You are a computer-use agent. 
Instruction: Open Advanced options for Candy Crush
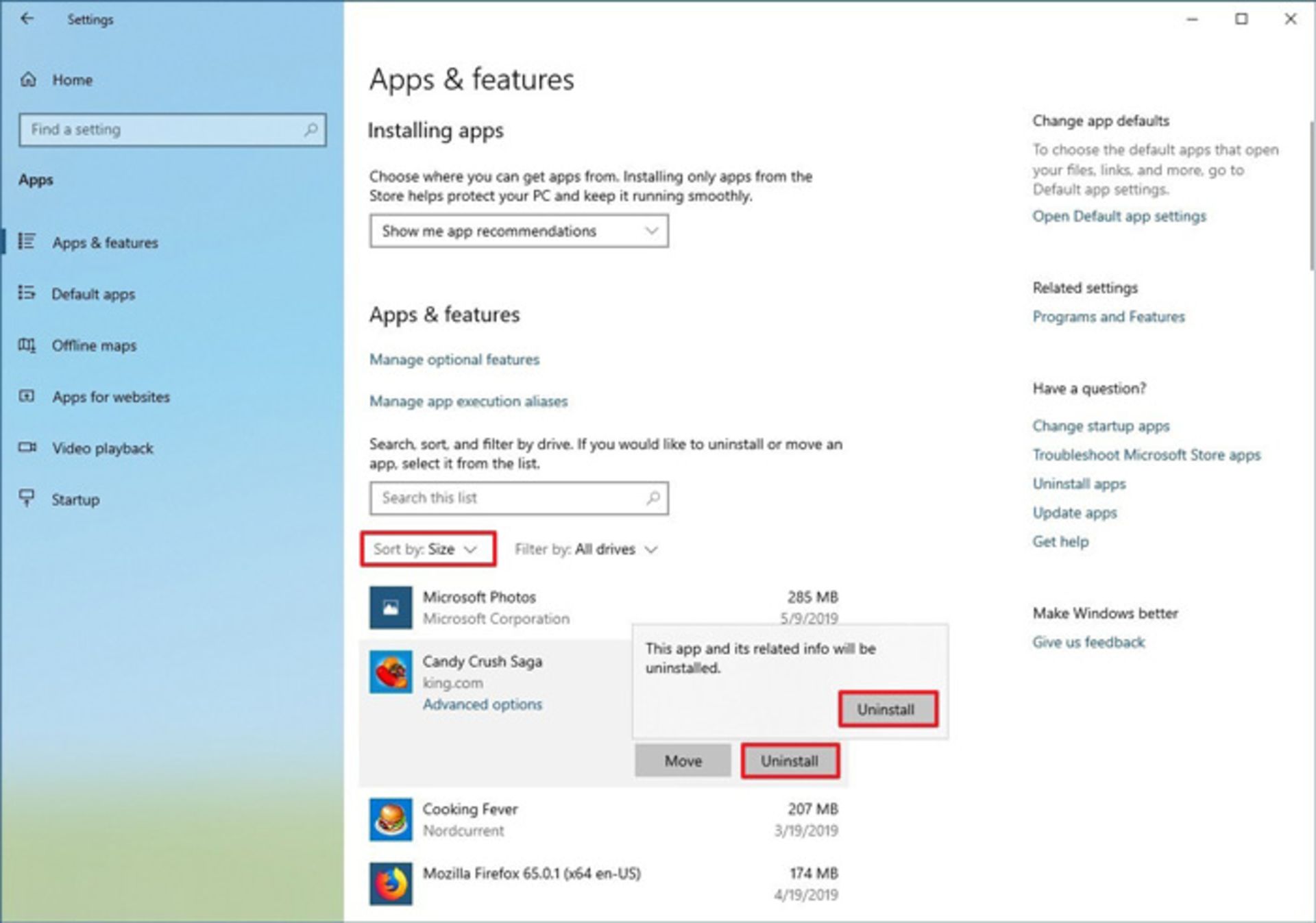[482, 704]
